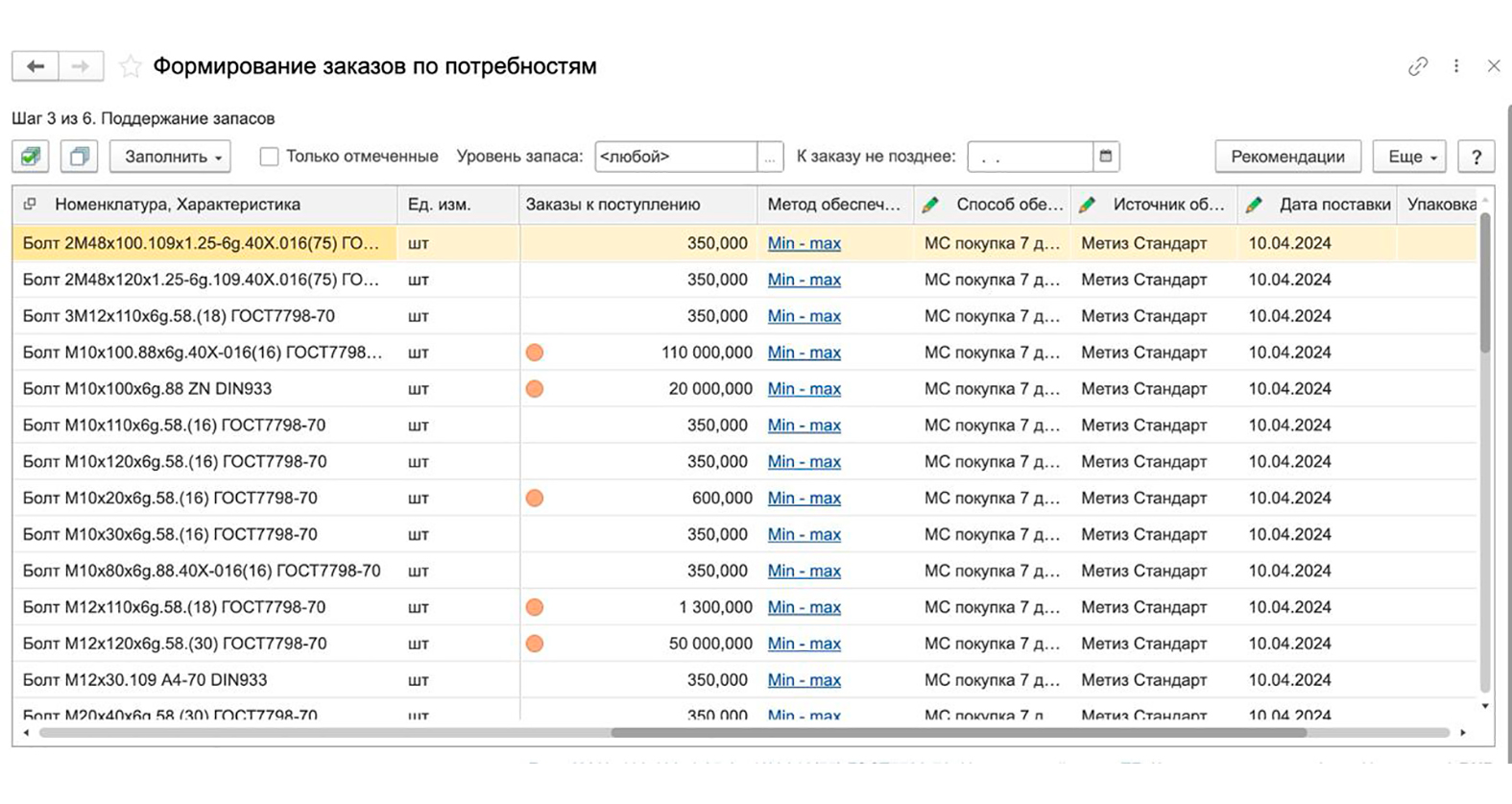This screenshot has height=804, width=1512.
Task: Sort by Заказы к поступлению column header
Action: pyautogui.click(x=612, y=205)
